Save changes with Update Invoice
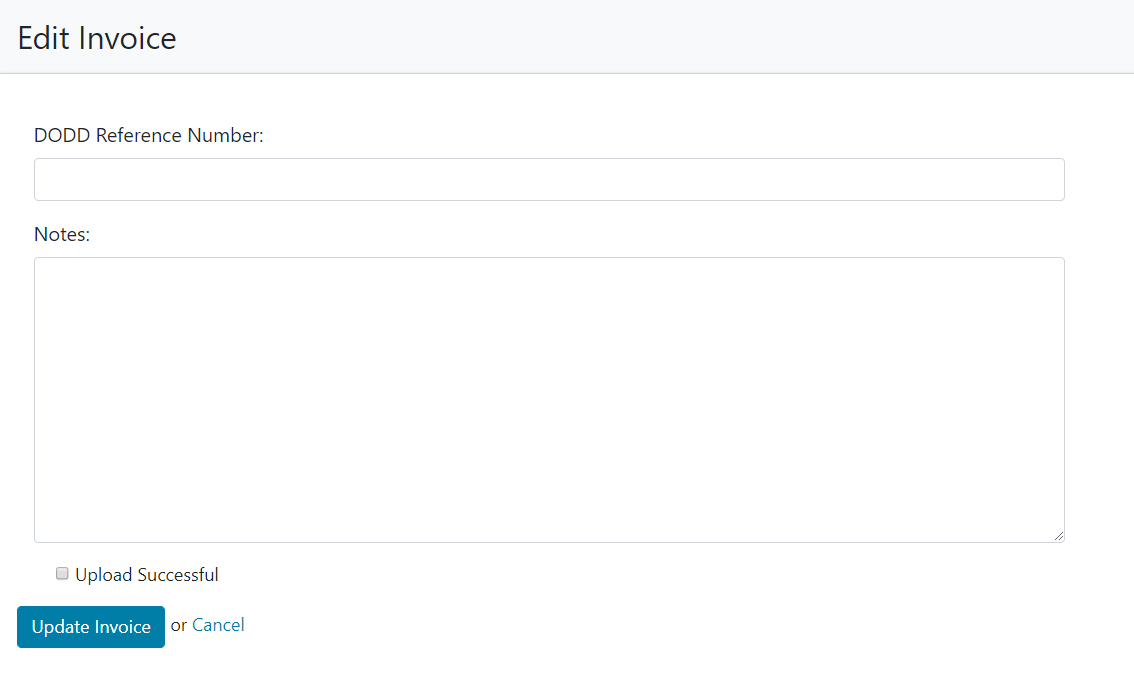Image resolution: width=1134 pixels, height=684 pixels. click(x=91, y=627)
